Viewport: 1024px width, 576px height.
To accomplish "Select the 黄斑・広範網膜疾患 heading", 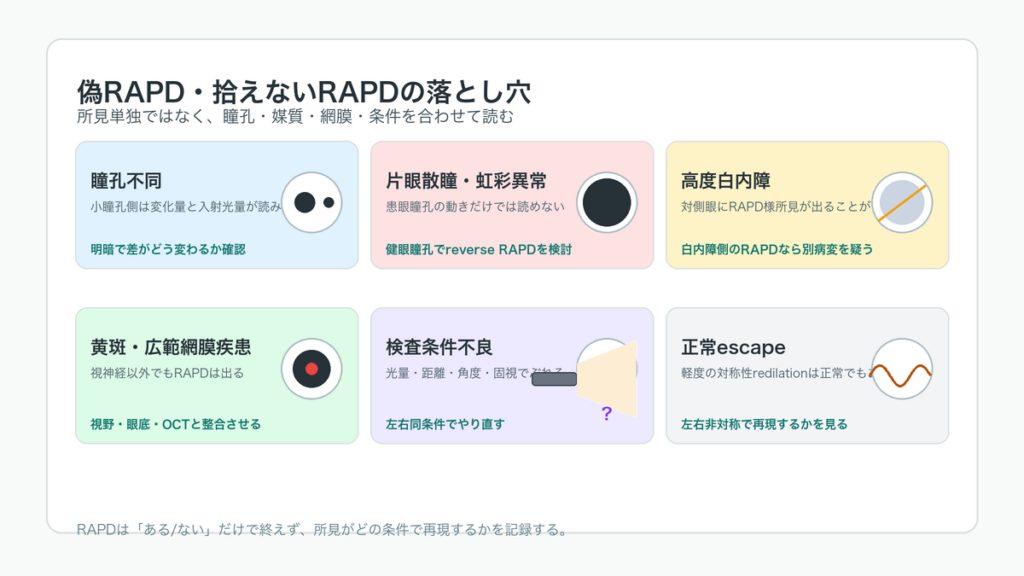I will (170, 347).
